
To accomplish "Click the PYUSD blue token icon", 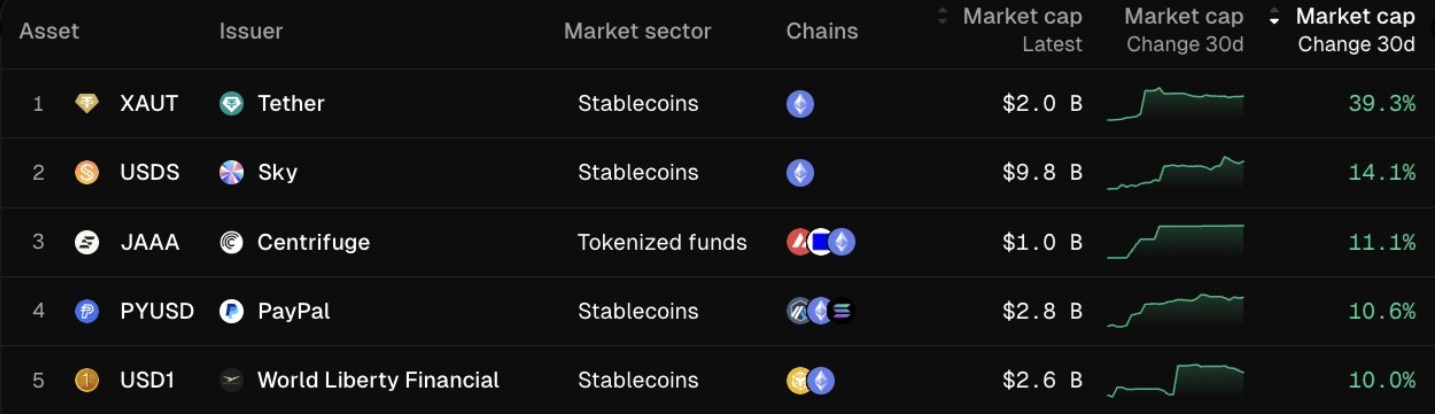I will pos(87,311).
